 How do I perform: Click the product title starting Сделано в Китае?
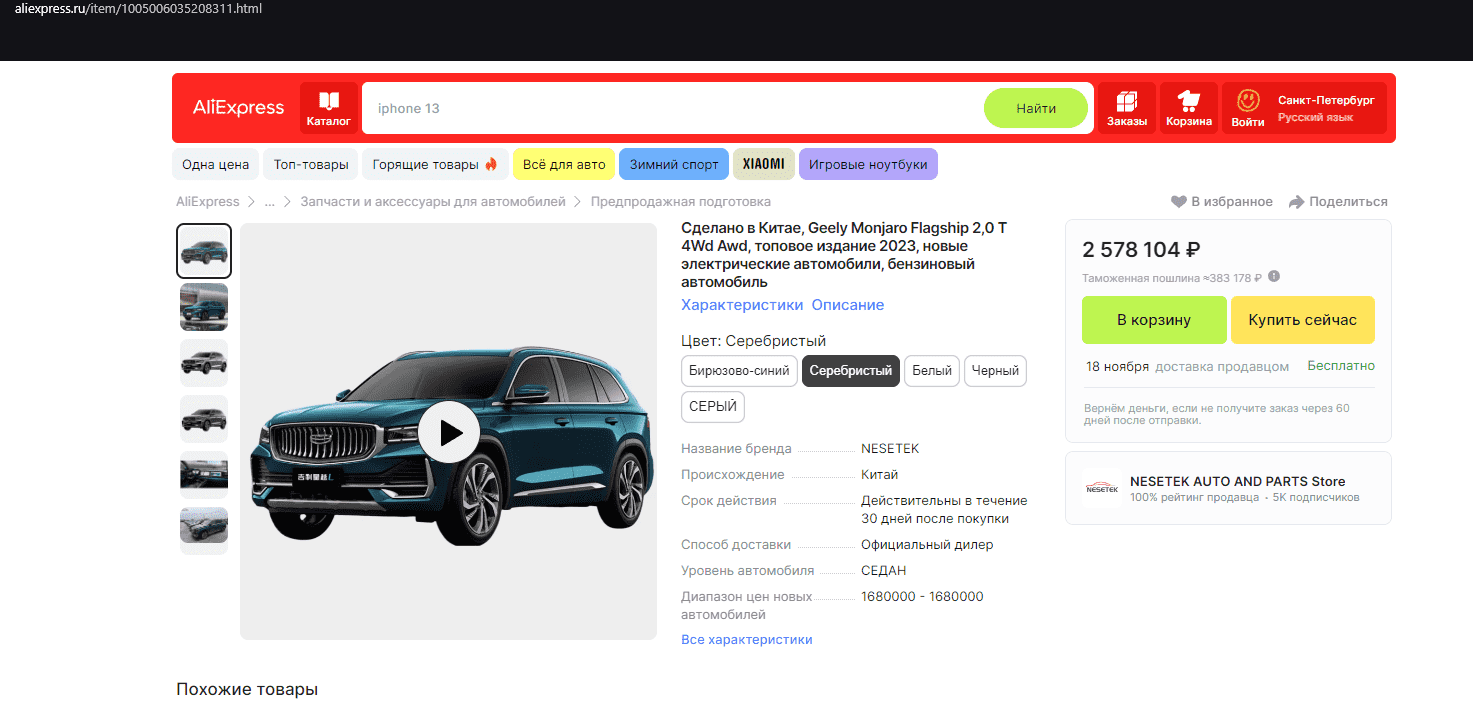click(845, 255)
